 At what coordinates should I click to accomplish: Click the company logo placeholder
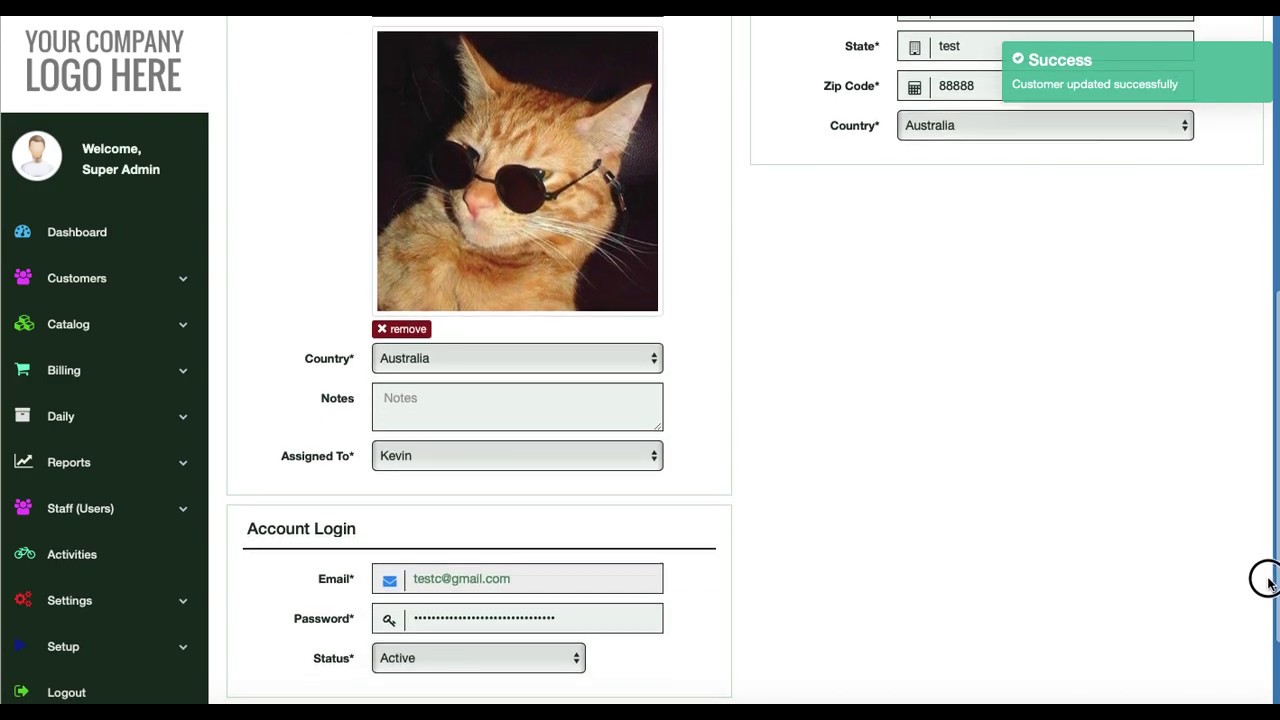[x=104, y=60]
